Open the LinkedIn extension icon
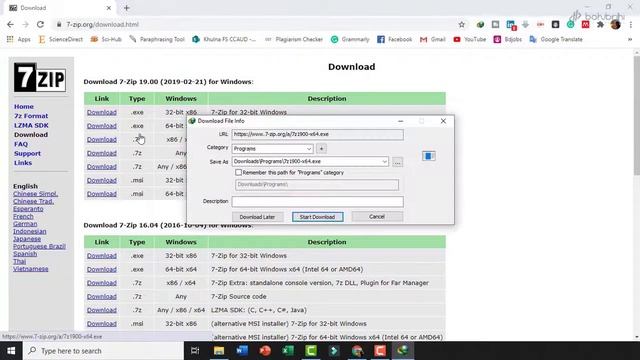 point(511,25)
